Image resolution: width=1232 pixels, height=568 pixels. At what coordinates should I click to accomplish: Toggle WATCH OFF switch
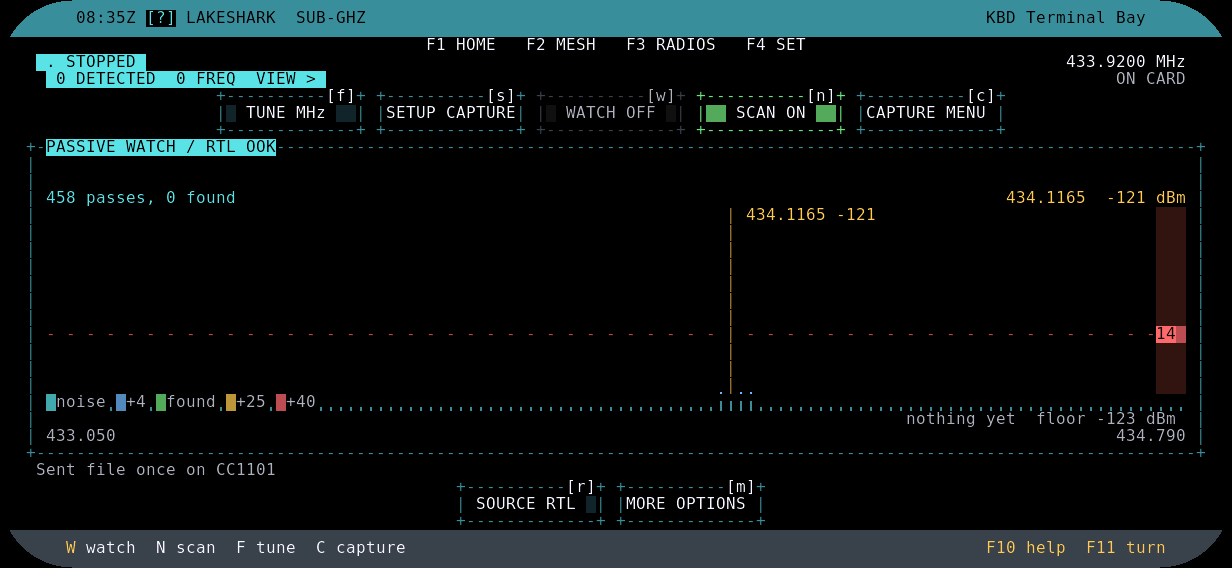pyautogui.click(x=611, y=113)
